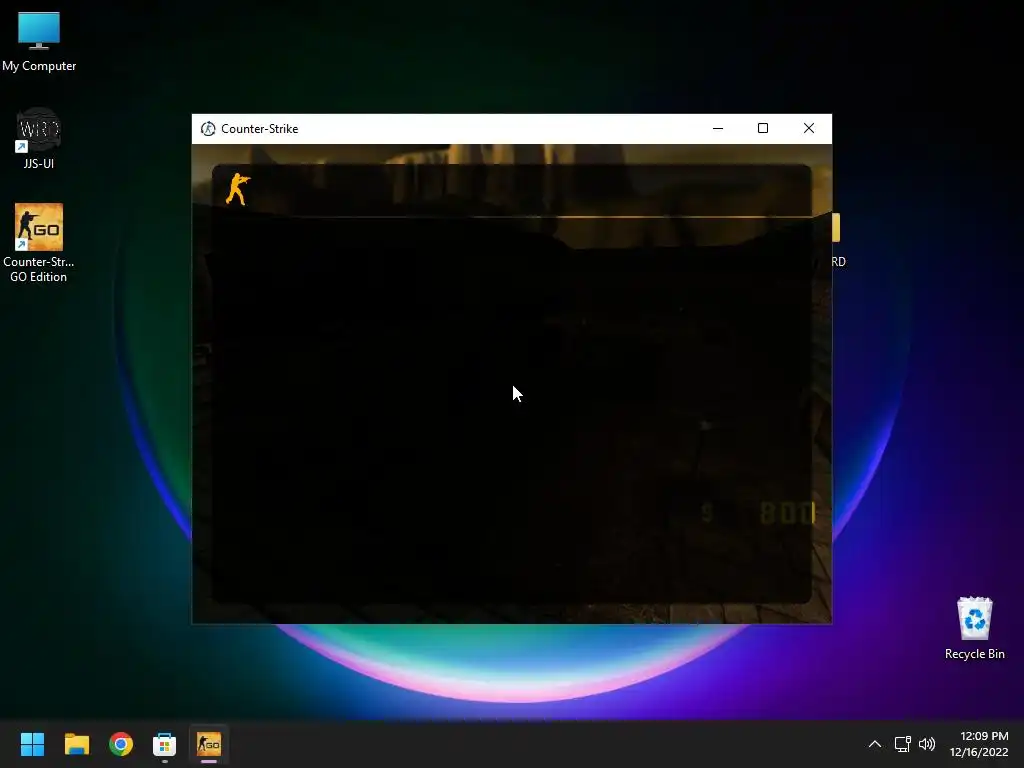
Task: Open the JJS-UI desktop shortcut
Action: tap(39, 138)
